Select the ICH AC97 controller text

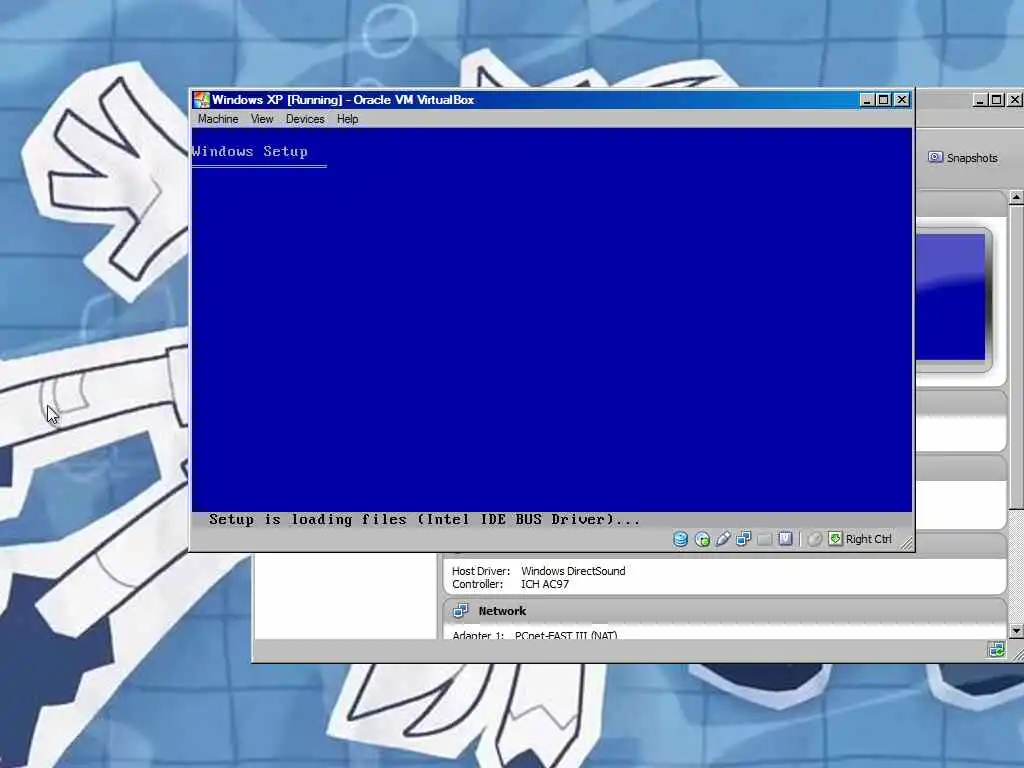(545, 584)
